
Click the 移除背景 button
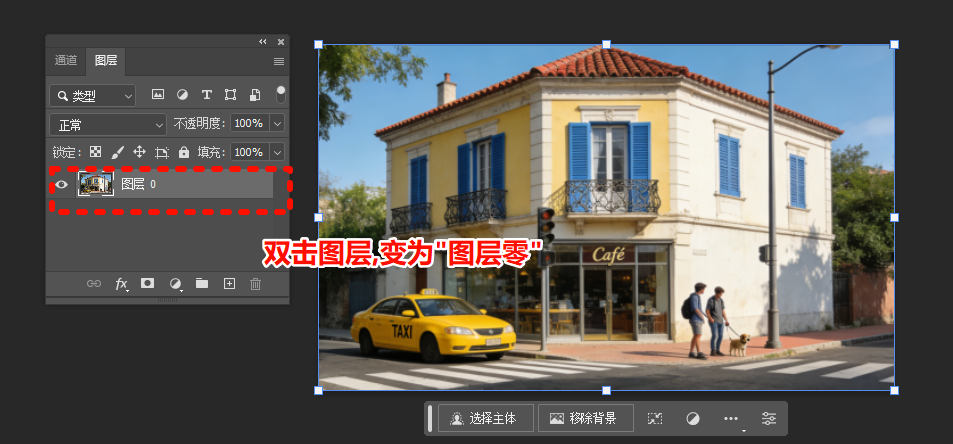point(584,418)
